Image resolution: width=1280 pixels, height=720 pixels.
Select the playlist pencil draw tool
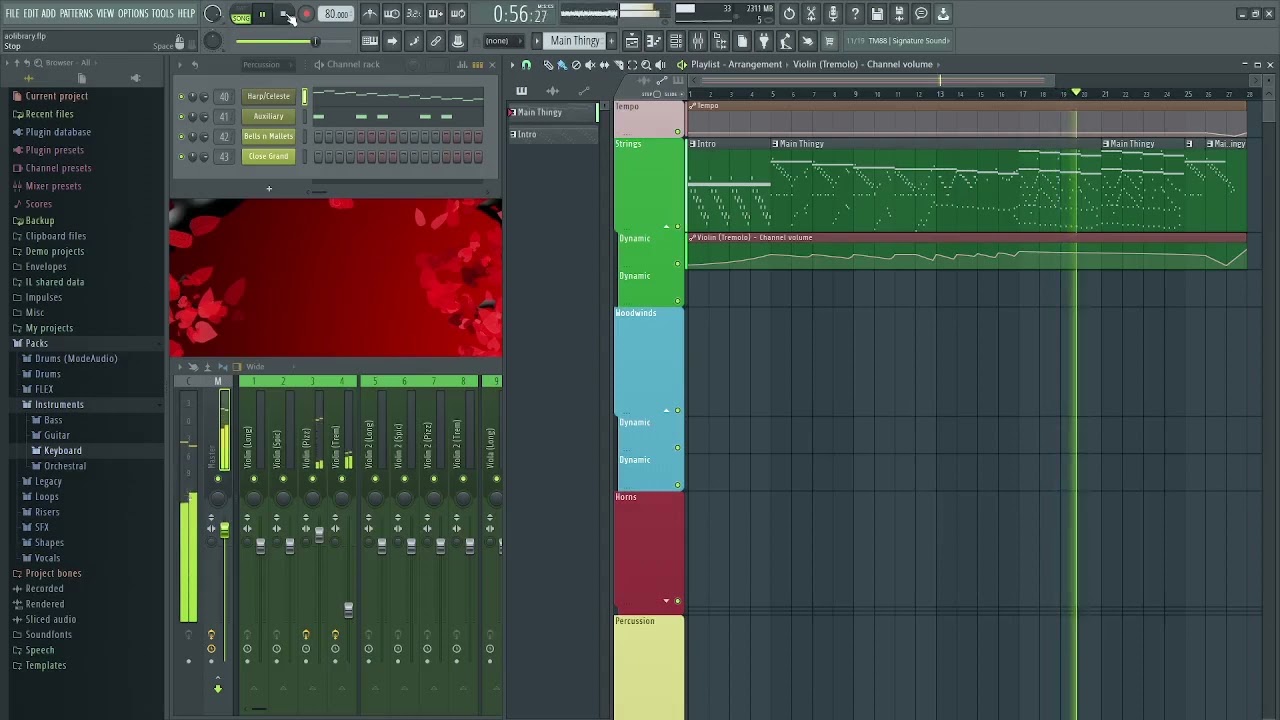(548, 65)
